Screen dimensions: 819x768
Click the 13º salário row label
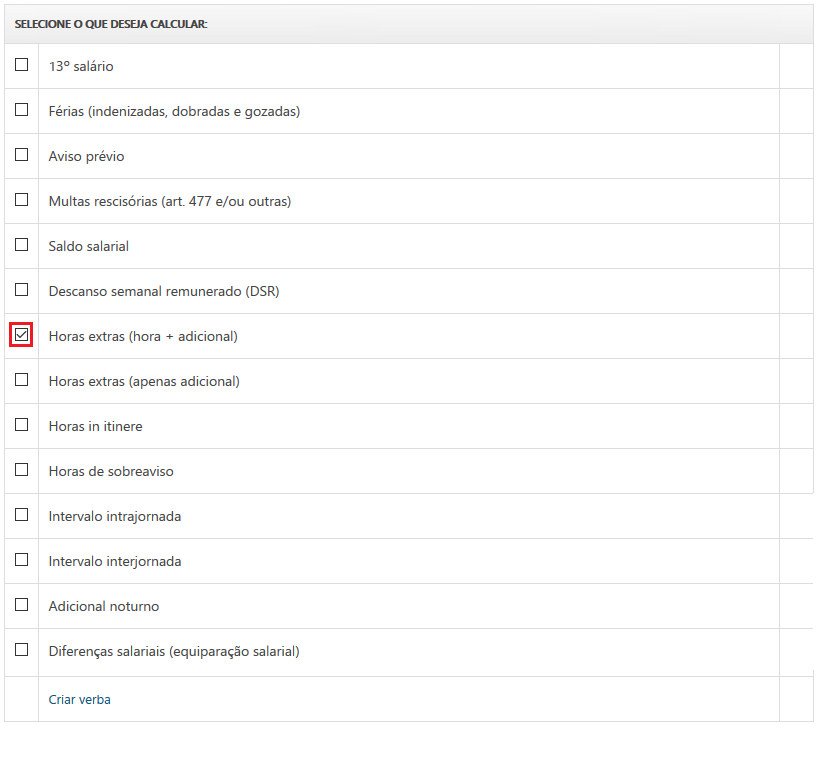[81, 67]
